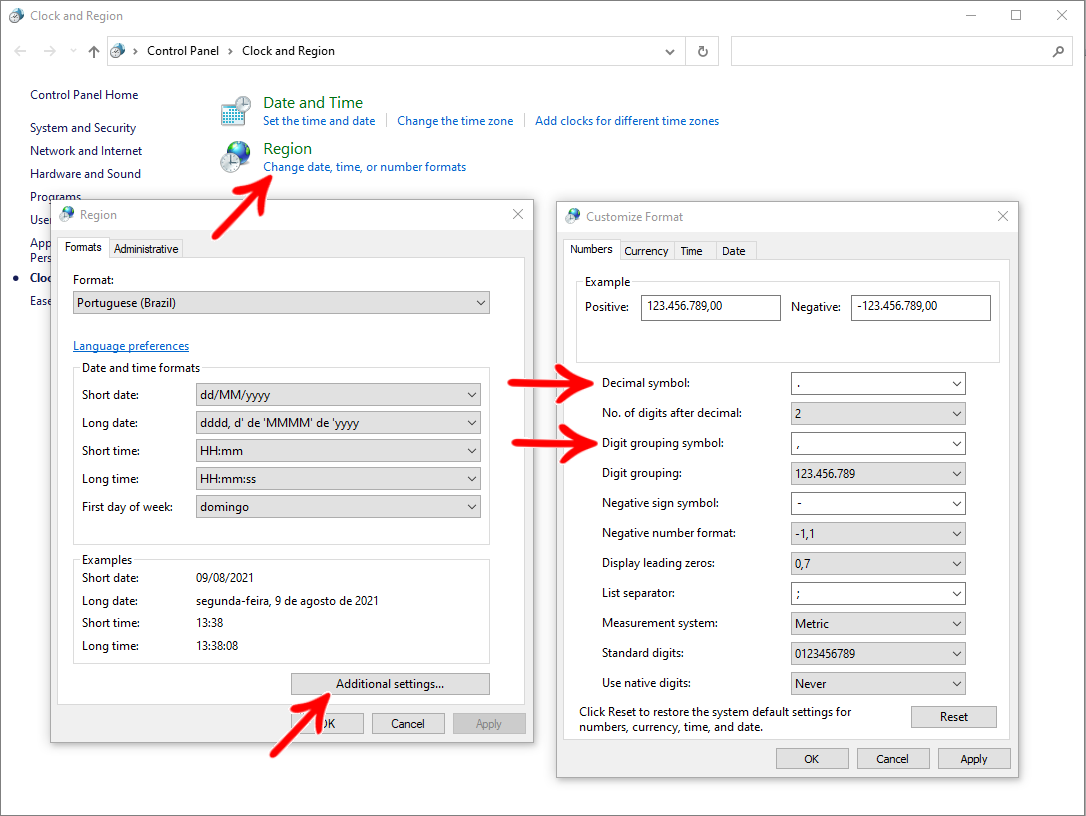Click the Region globe icon
Screen dimensions: 1086x816
(x=235, y=157)
